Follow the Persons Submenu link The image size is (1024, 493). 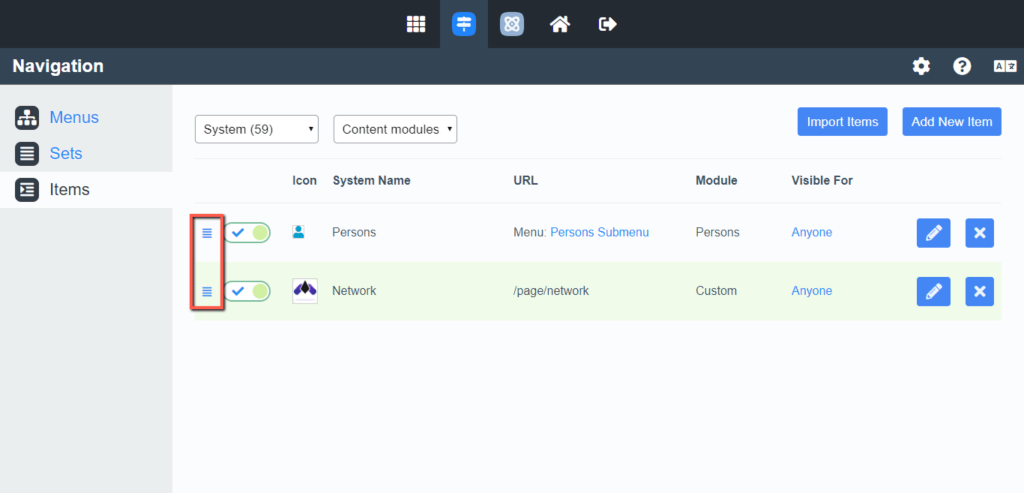[x=599, y=232]
